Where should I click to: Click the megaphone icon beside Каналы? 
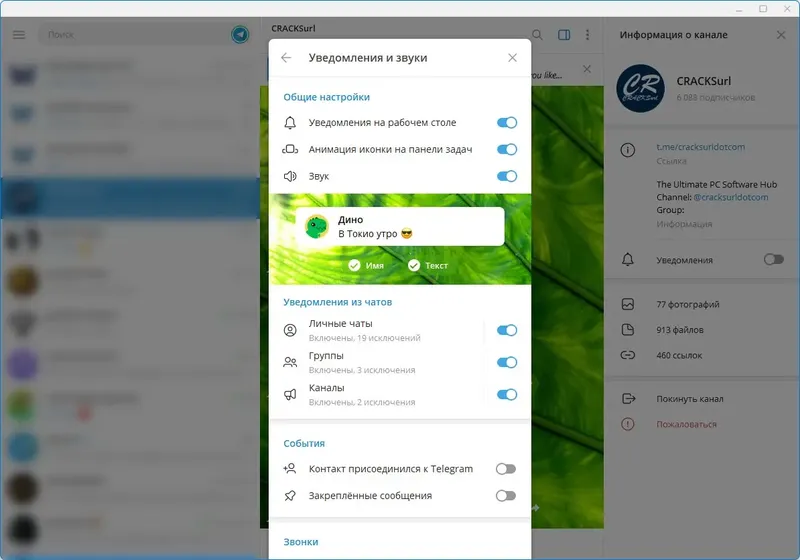290,394
